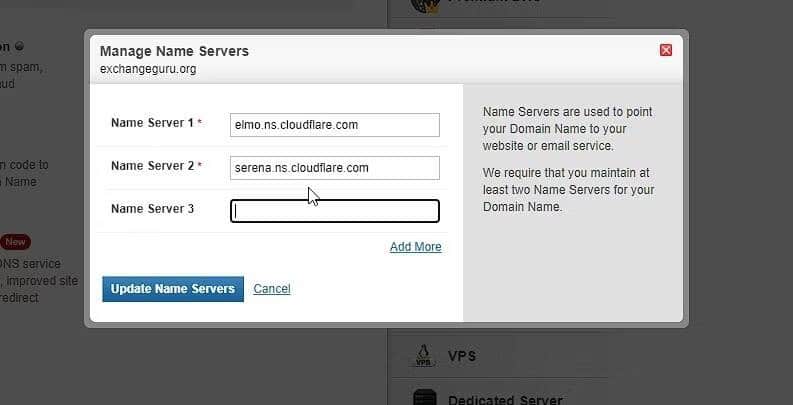Screen dimensions: 793x405
Task: Close the Manage Name Servers dialog
Action: click(x=666, y=50)
